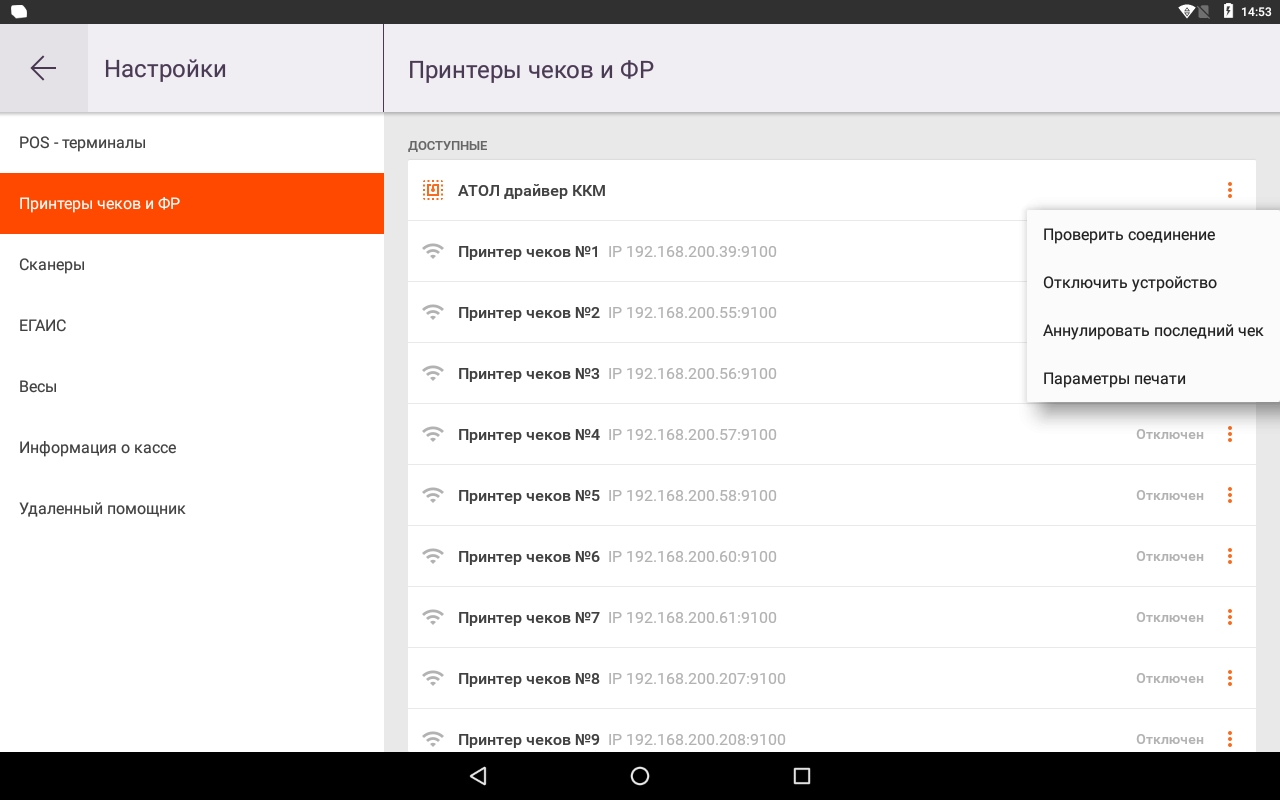
Task: Tap the Android back triangle button
Action: pos(478,776)
